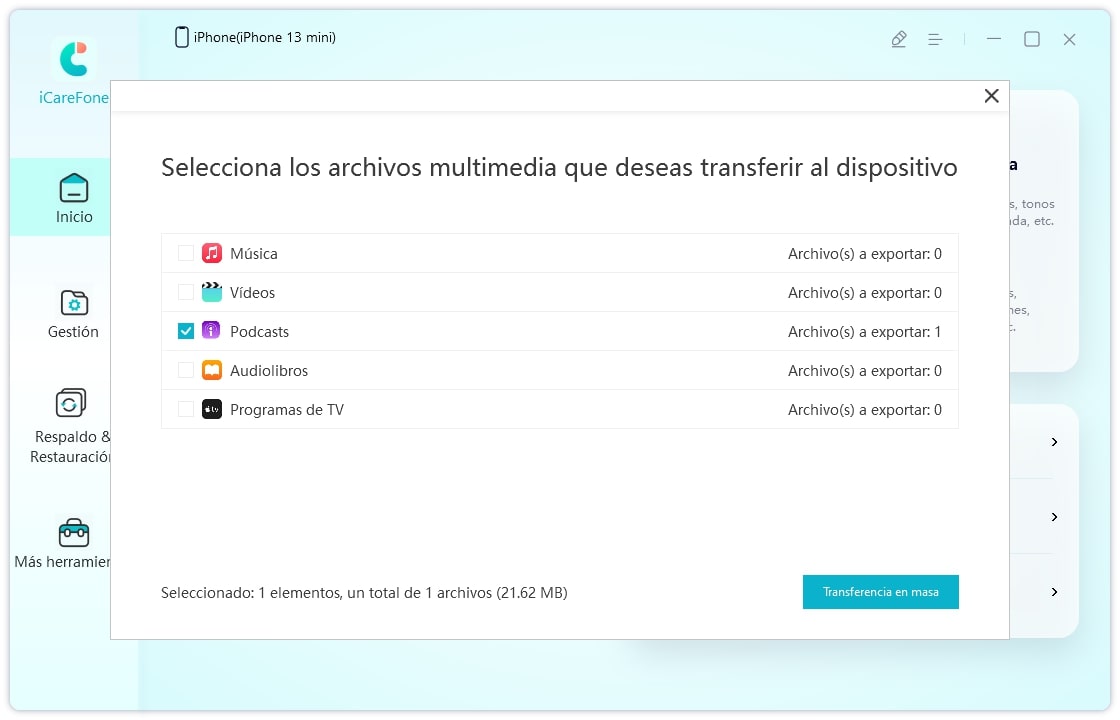Click the Podcasts purple icon
Screen dimensions: 1120x720
click(211, 330)
